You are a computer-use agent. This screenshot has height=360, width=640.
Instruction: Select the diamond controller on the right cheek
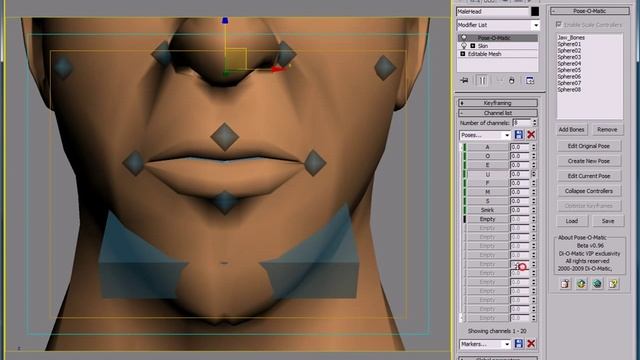pos(385,67)
